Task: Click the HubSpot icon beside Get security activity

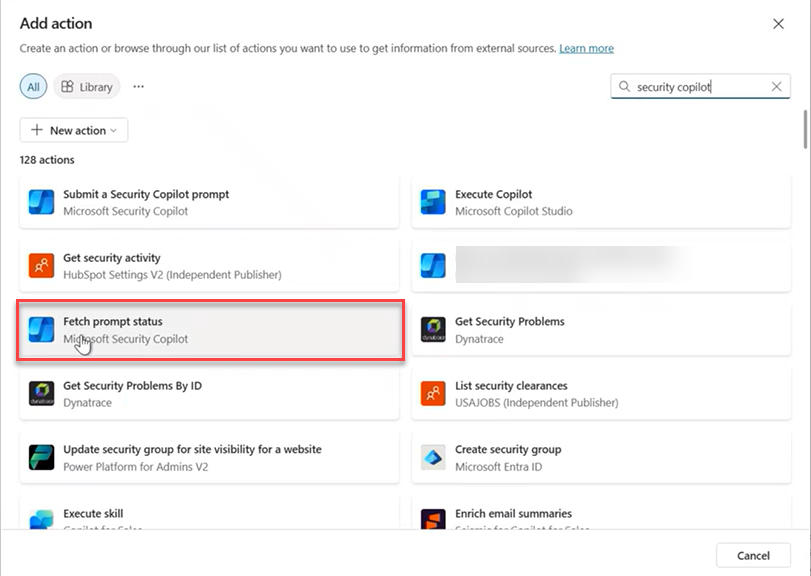Action: coord(41,266)
